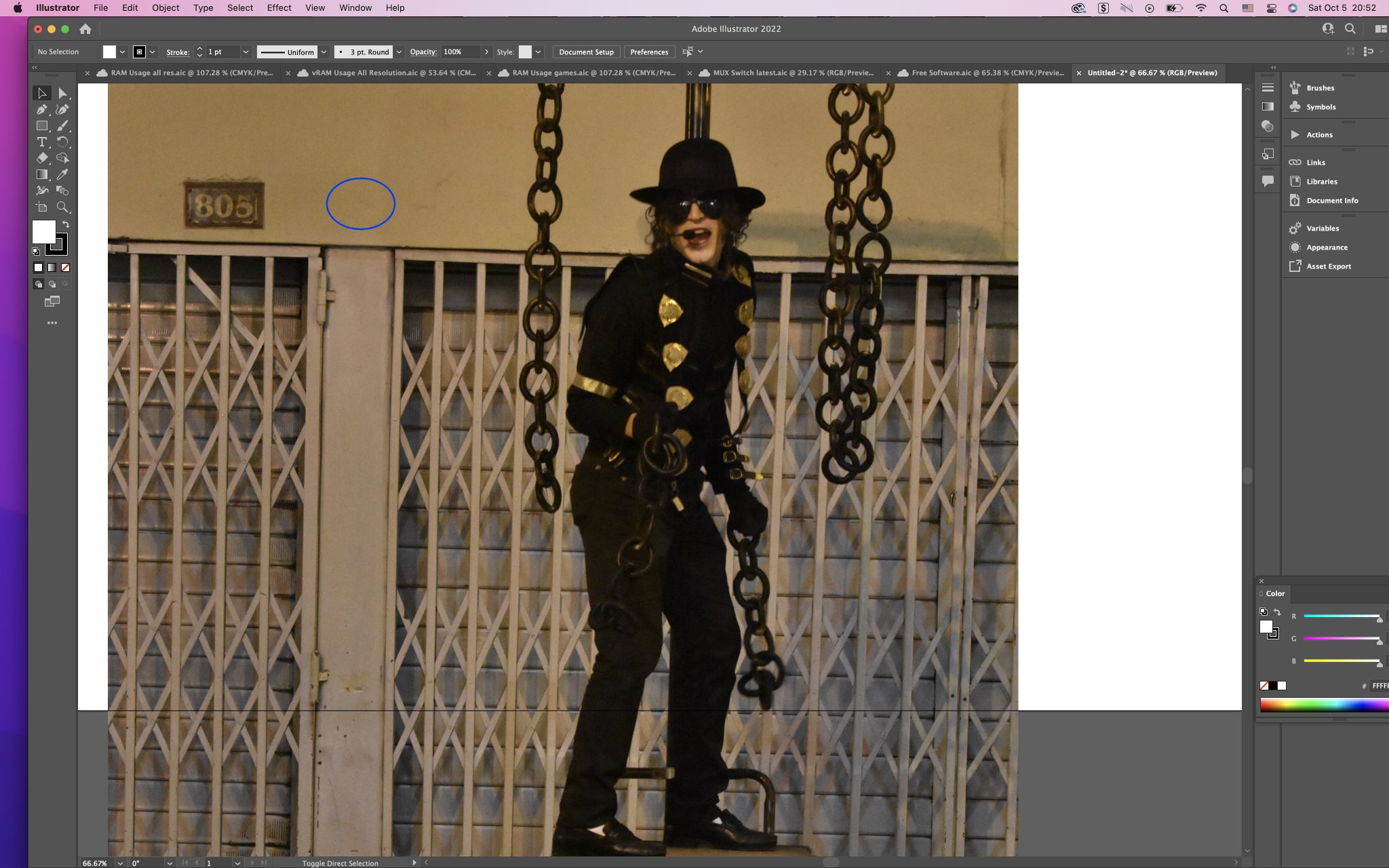Open the zoom level dropdown

click(x=120, y=863)
